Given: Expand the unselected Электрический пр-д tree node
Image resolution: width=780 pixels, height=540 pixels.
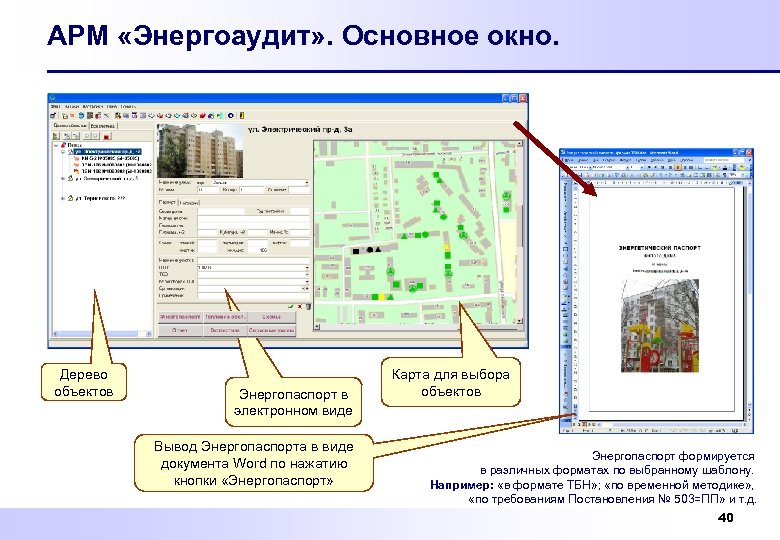Looking at the screenshot, I should coord(63,178).
